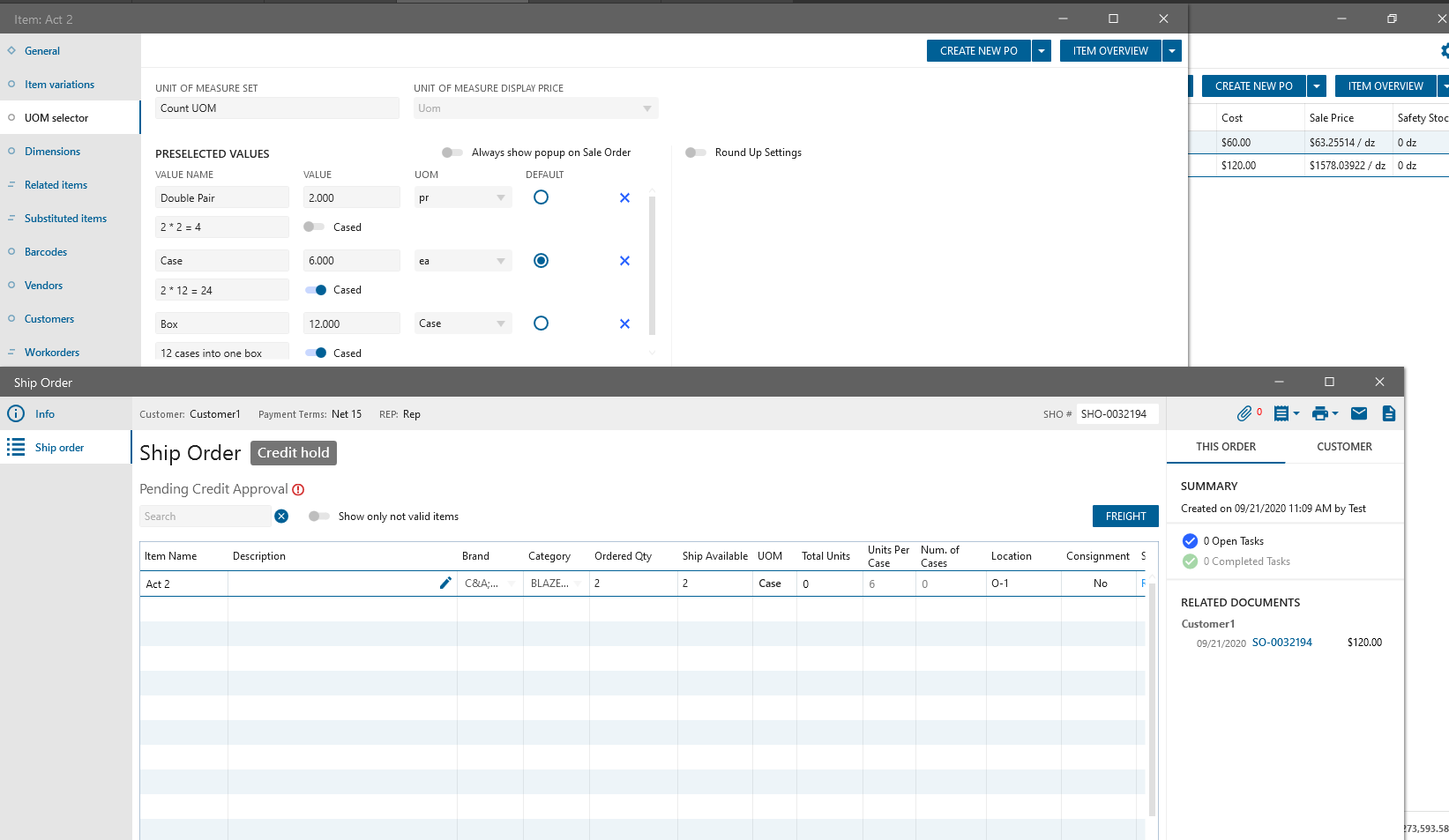1449x840 pixels.
Task: Click the receipt list icon
Action: click(1281, 413)
